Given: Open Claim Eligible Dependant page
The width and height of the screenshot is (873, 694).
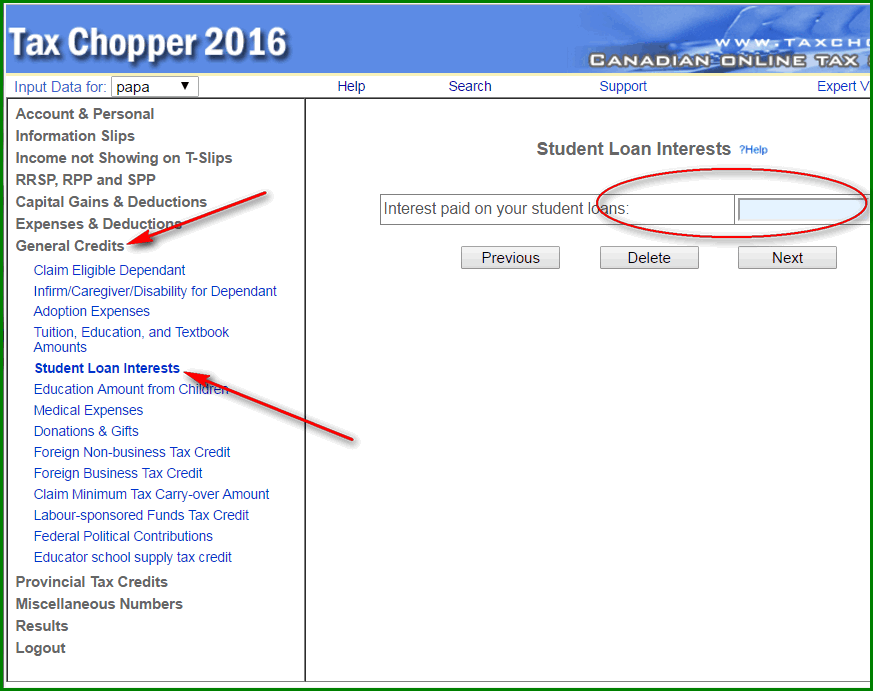Looking at the screenshot, I should [109, 270].
